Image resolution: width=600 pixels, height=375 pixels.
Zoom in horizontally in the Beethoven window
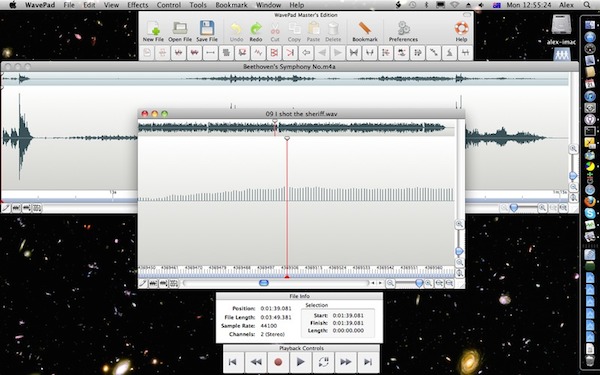[x=542, y=208]
